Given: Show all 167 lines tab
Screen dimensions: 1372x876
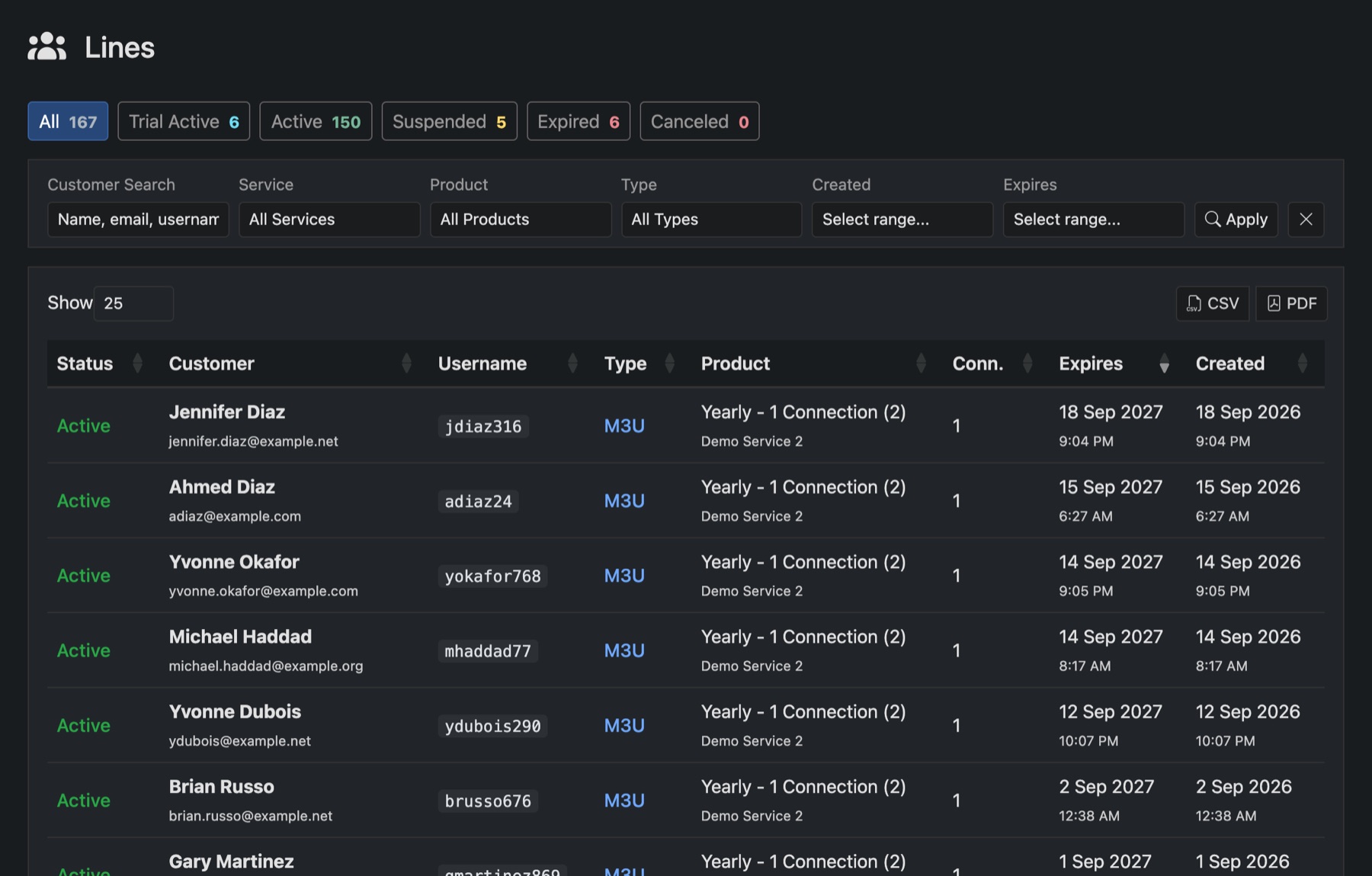Looking at the screenshot, I should pos(68,121).
